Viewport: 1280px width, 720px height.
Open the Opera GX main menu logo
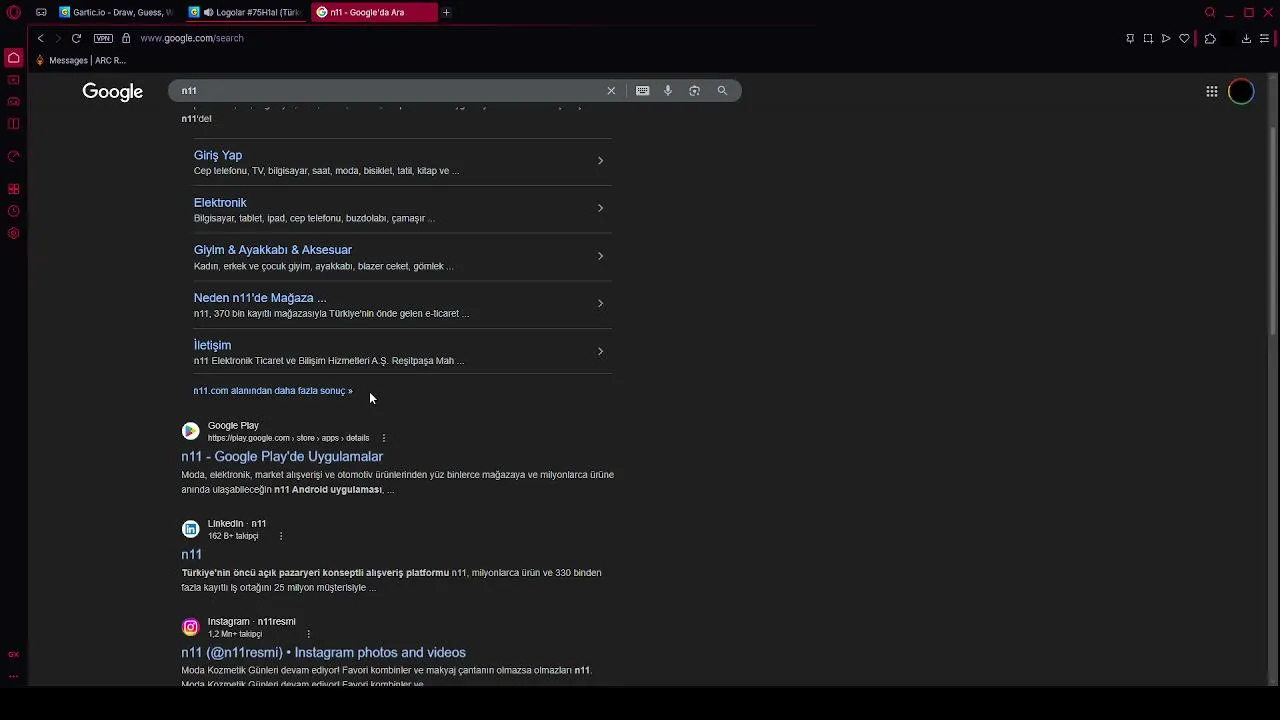[x=14, y=12]
